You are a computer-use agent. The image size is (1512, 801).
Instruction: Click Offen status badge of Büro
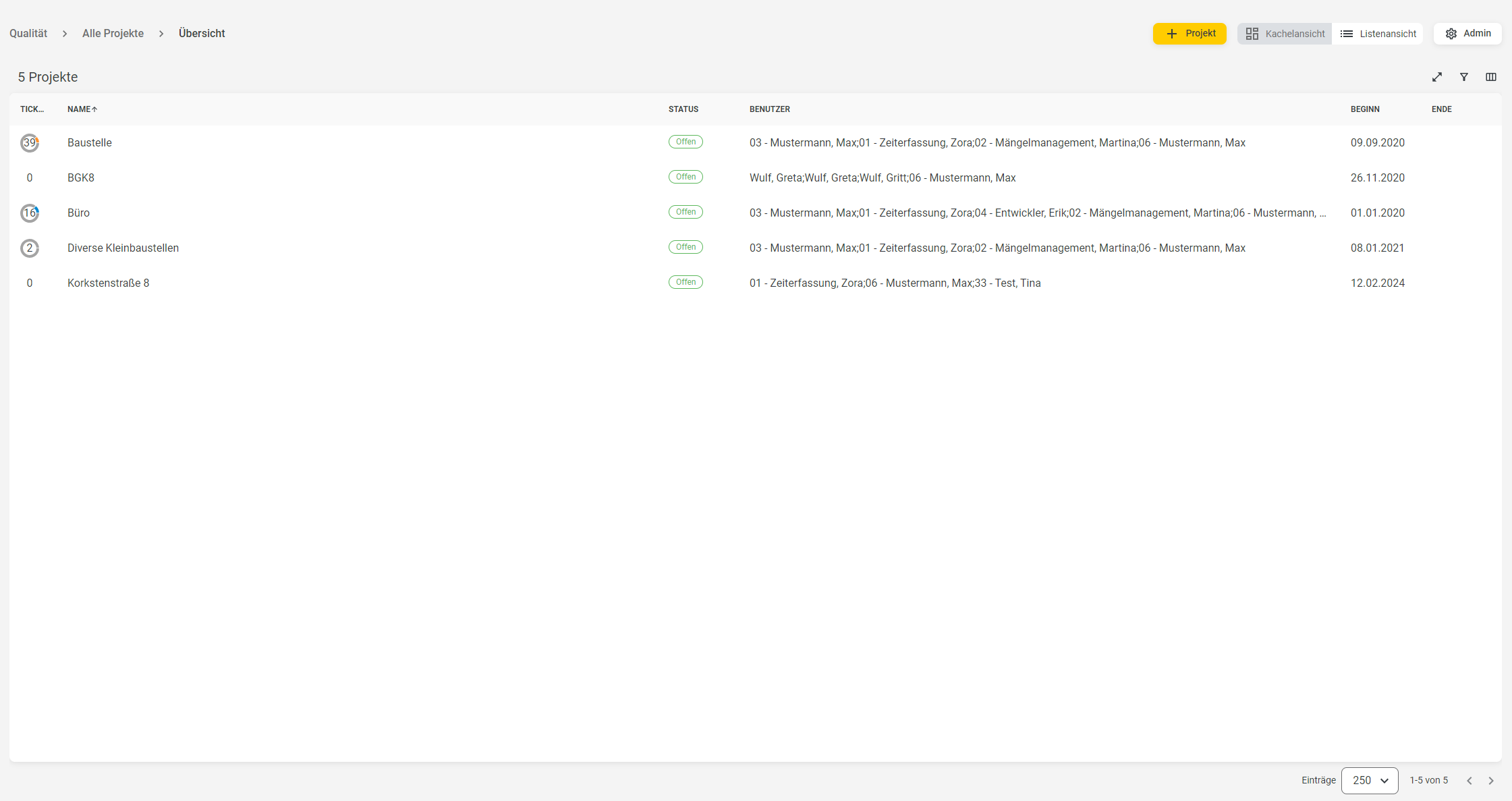pos(685,212)
